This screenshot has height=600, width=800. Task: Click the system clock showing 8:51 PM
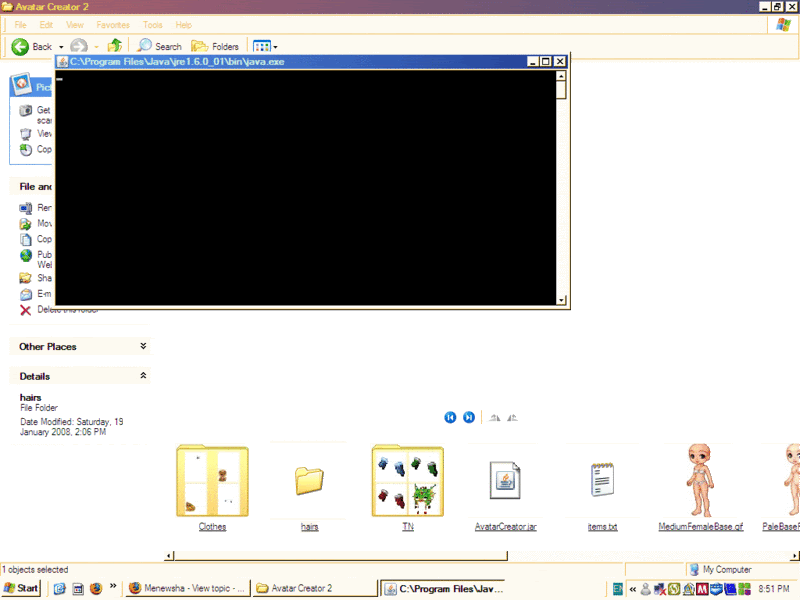click(773, 589)
